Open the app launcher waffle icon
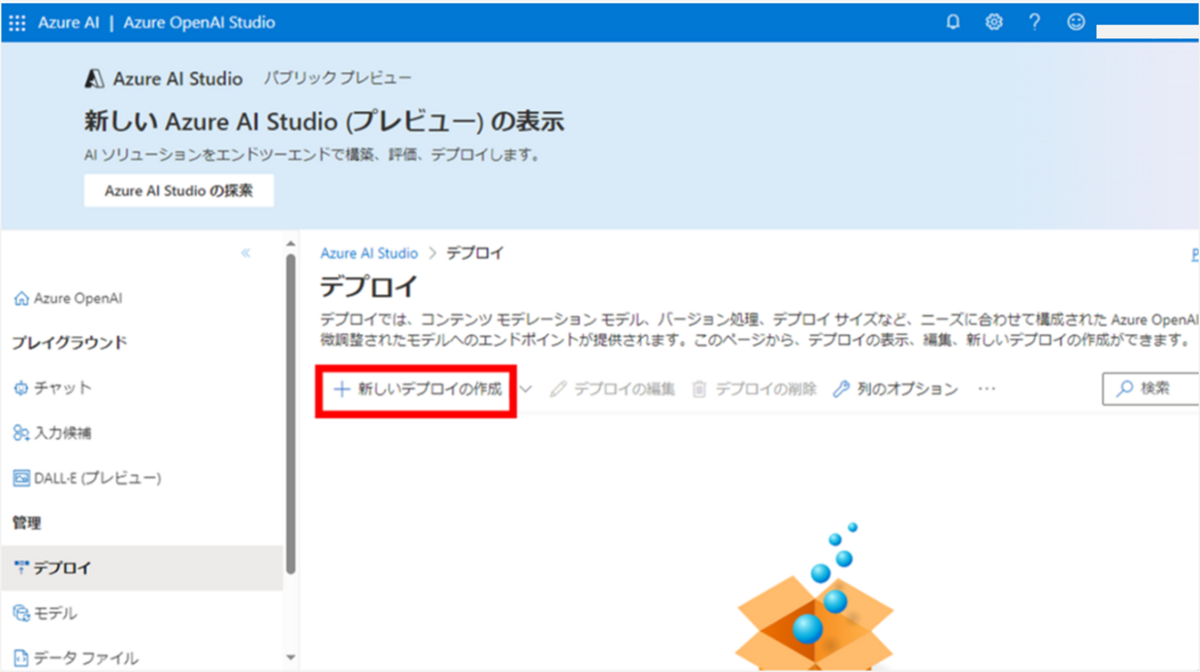 pyautogui.click(x=17, y=22)
